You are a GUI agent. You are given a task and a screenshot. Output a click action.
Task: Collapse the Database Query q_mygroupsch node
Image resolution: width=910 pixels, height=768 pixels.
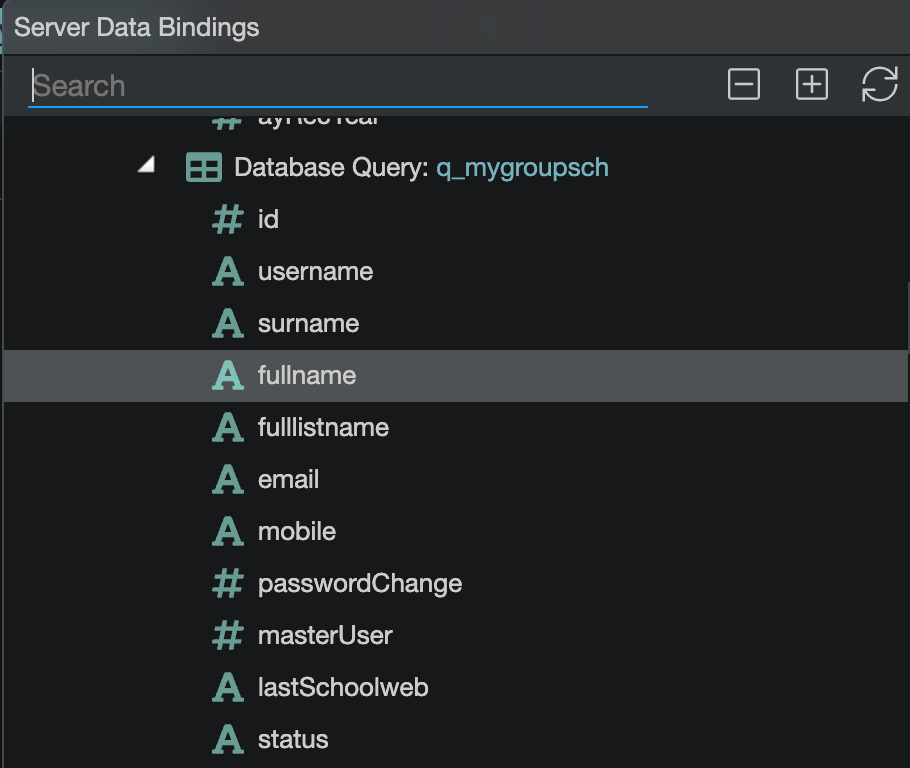(147, 165)
